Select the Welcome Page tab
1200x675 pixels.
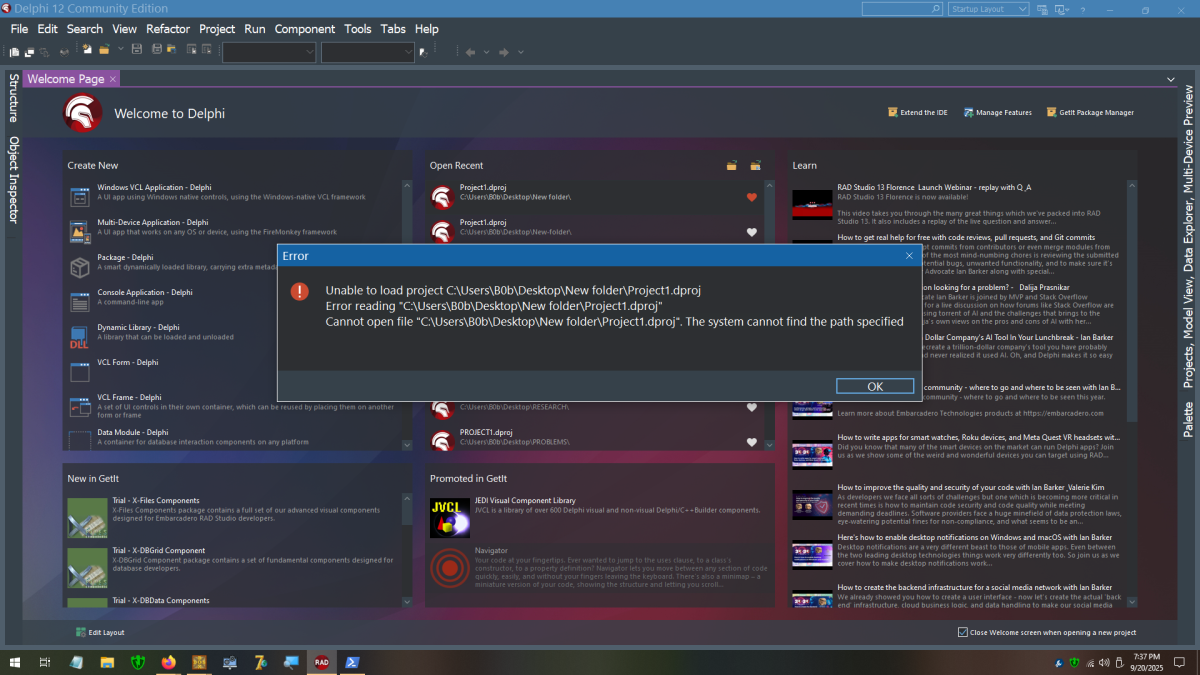coord(65,79)
